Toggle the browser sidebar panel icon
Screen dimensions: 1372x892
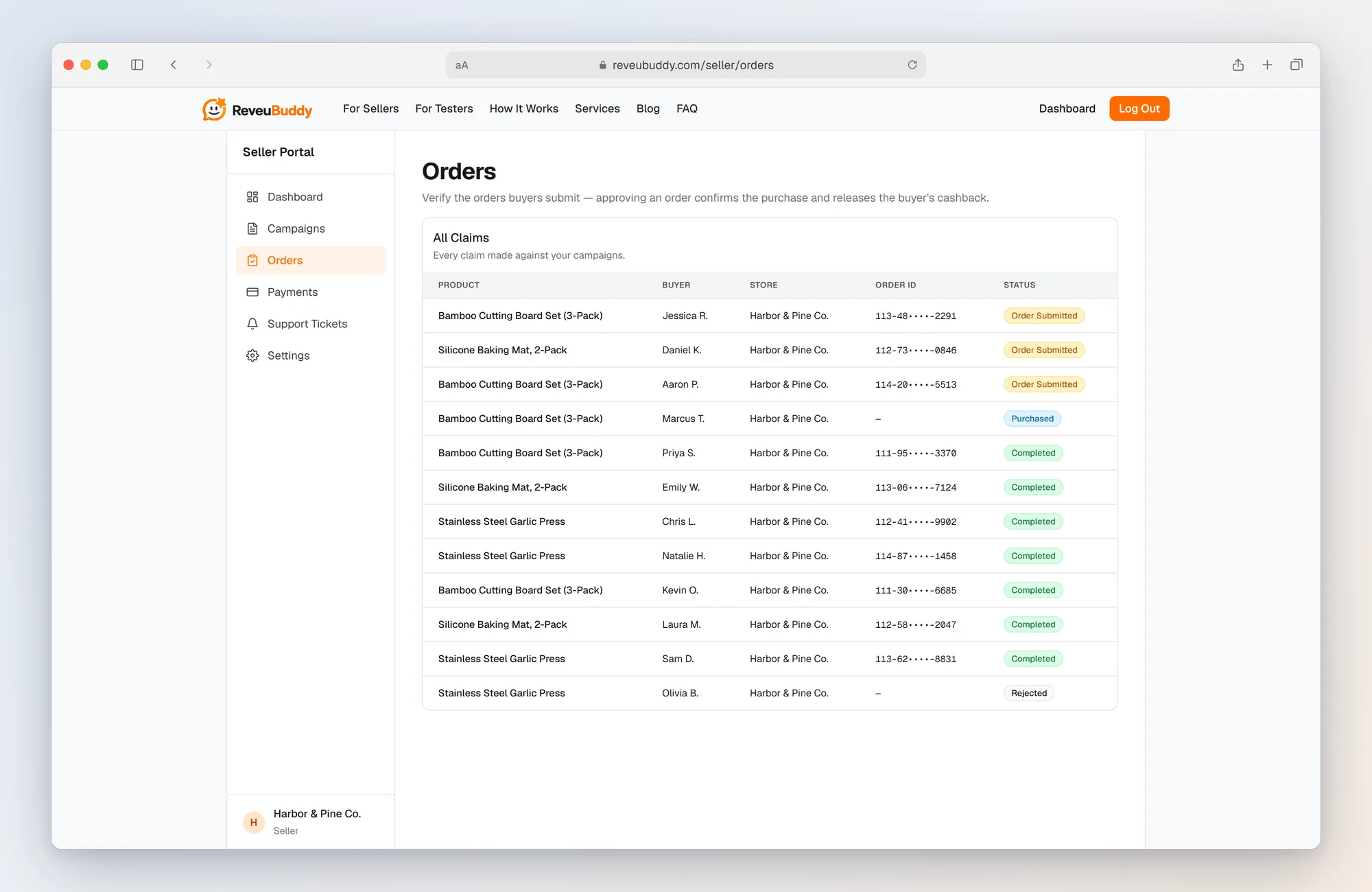tap(137, 64)
